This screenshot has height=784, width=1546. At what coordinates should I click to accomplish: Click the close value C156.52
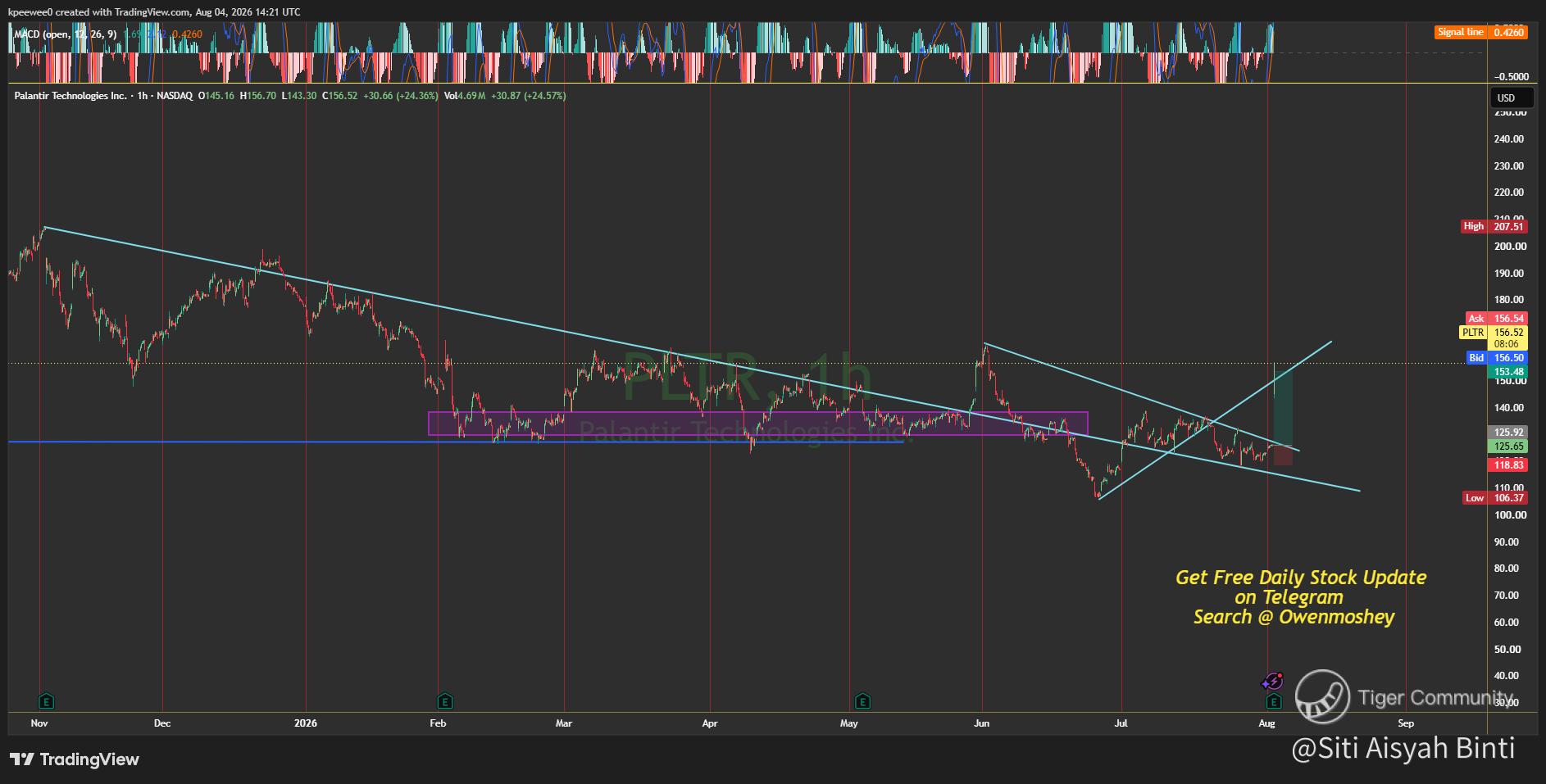pos(339,96)
